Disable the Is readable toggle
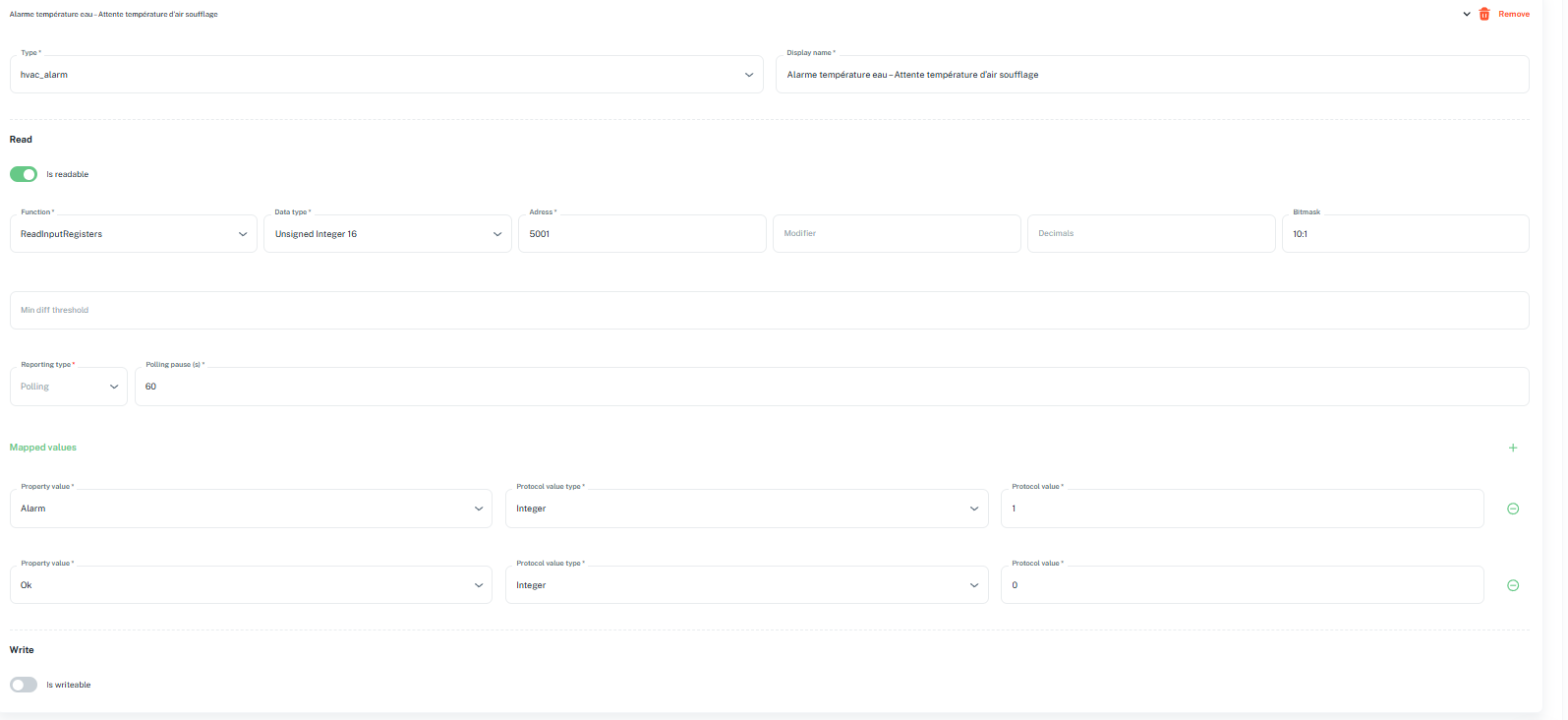Viewport: 1568px width, 720px height. pyautogui.click(x=24, y=174)
